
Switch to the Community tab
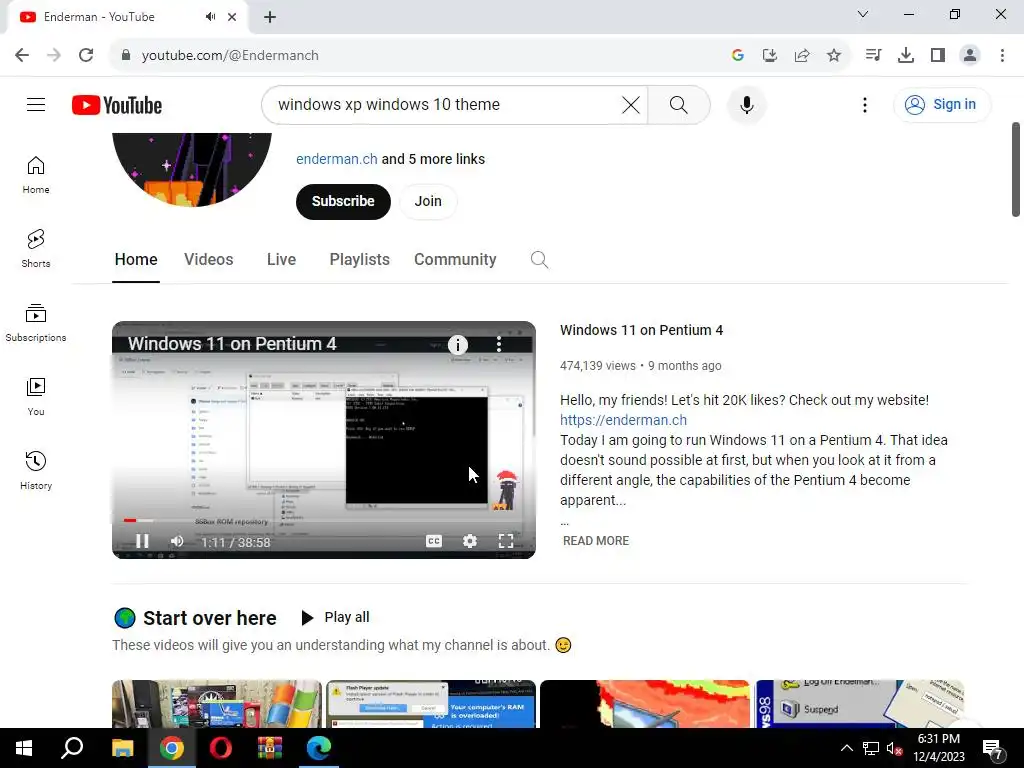coord(455,260)
